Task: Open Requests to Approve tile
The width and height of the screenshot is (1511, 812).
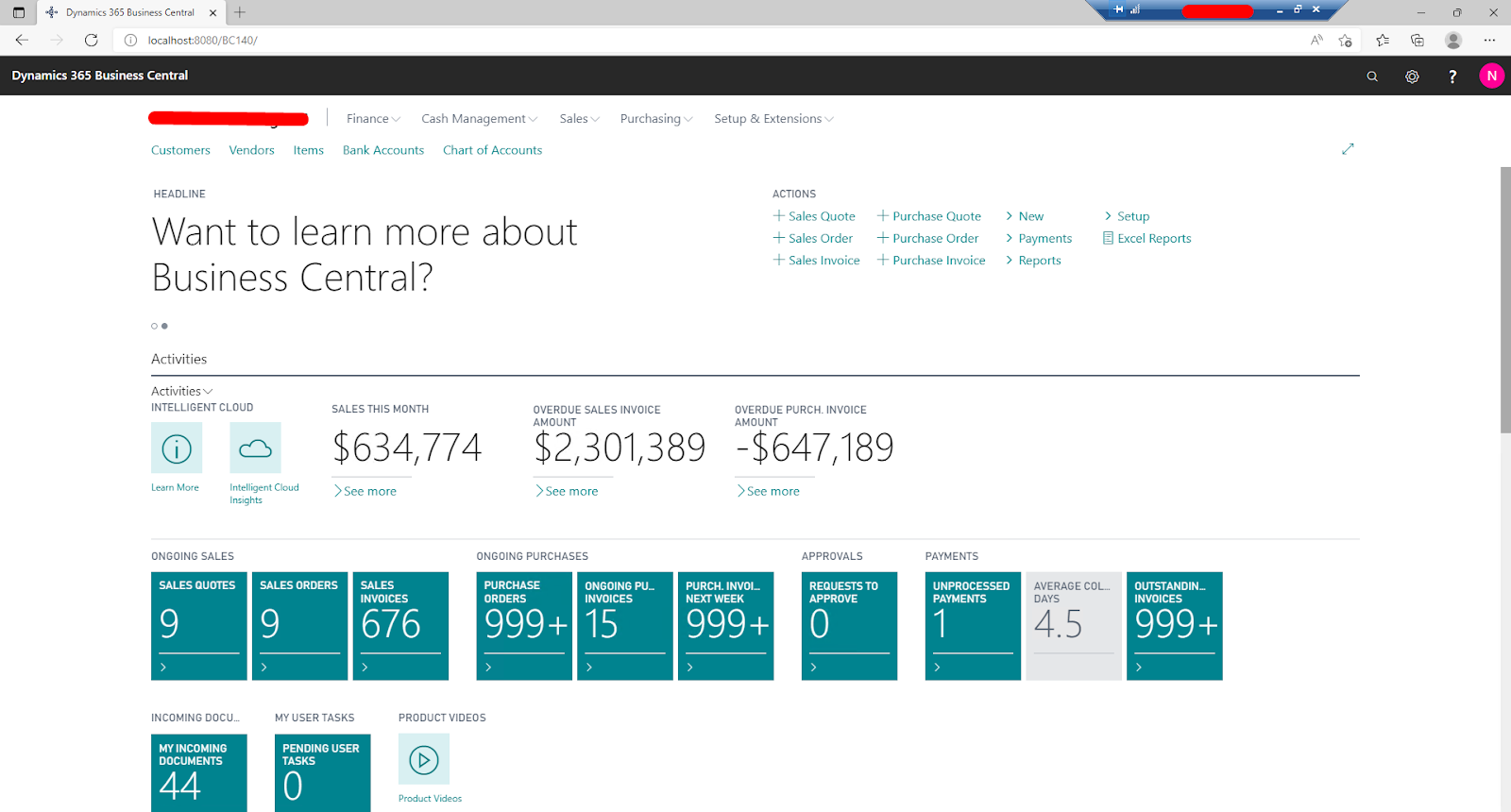Action: 850,626
